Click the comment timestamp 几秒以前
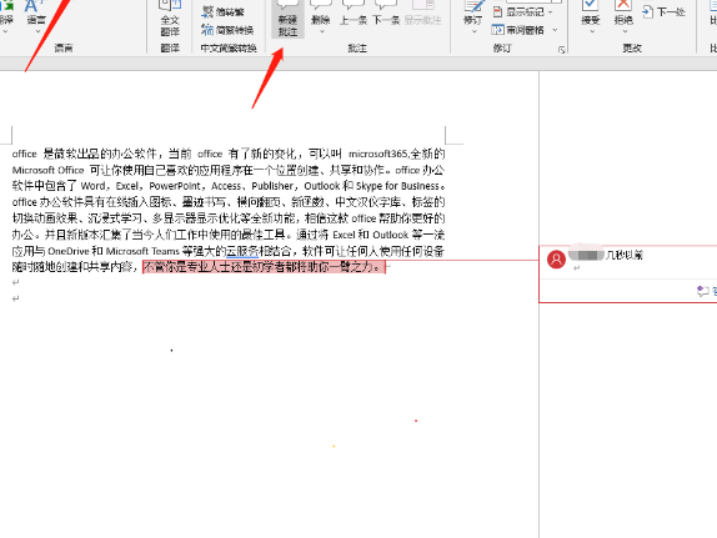This screenshot has width=717, height=538. pos(625,255)
